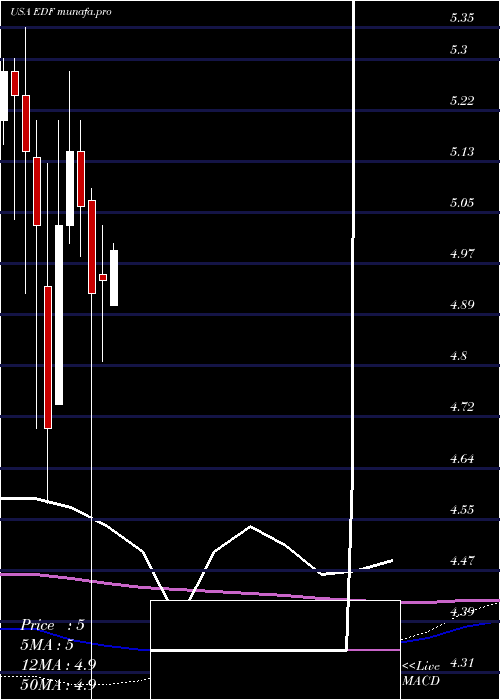The height and width of the screenshot is (700, 500).
Task: Click the '12MA : 4.9' legend entry
Action: pyautogui.click(x=58, y=665)
